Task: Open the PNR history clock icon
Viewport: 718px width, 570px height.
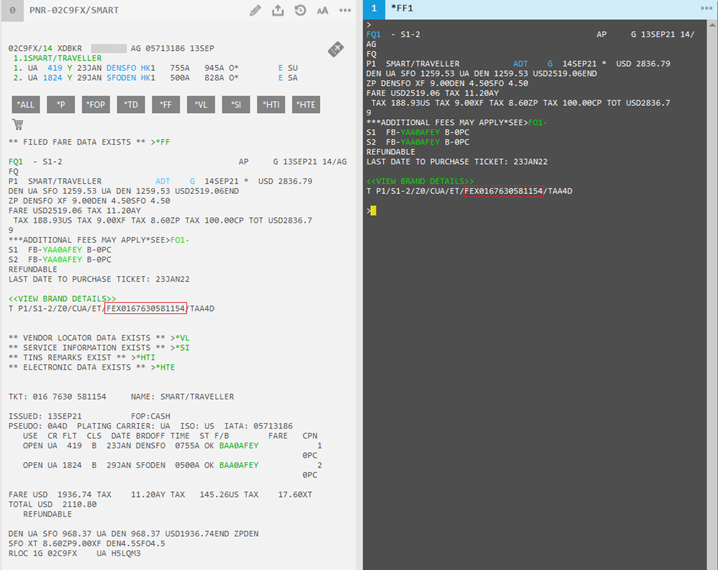Action: (301, 10)
